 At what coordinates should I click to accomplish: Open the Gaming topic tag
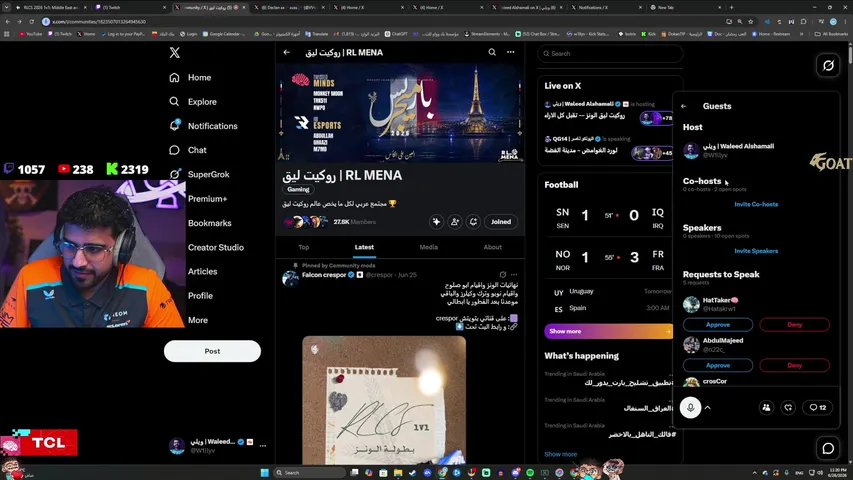298,189
